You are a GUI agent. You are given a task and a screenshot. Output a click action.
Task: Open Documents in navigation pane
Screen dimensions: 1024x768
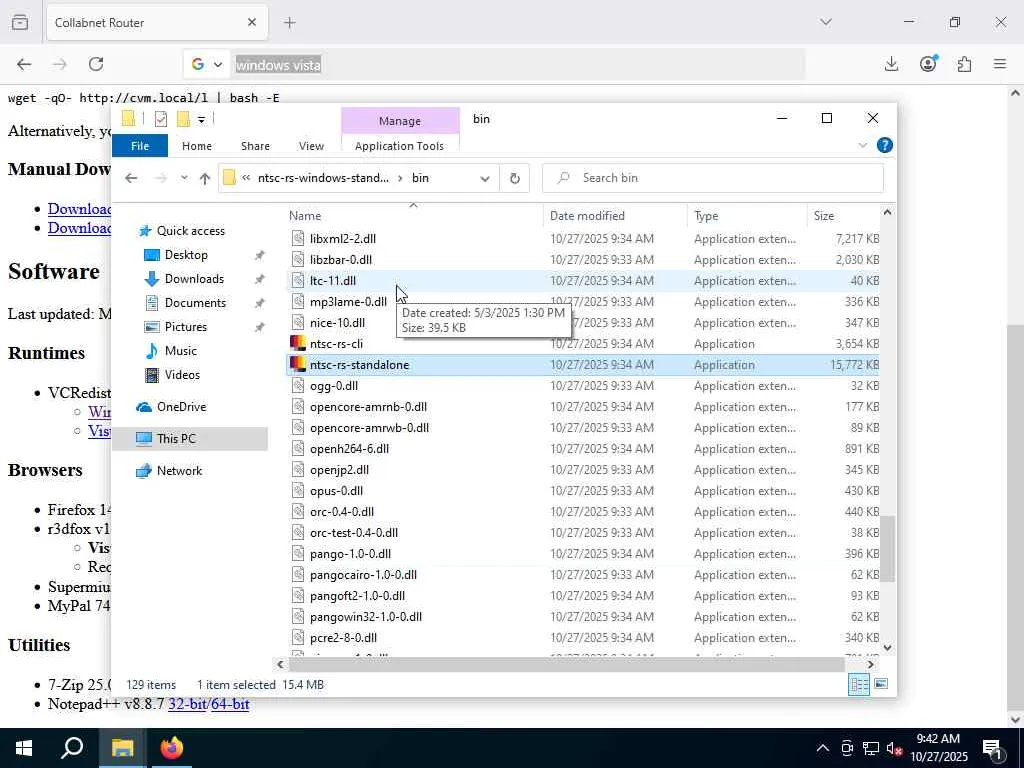tap(195, 303)
